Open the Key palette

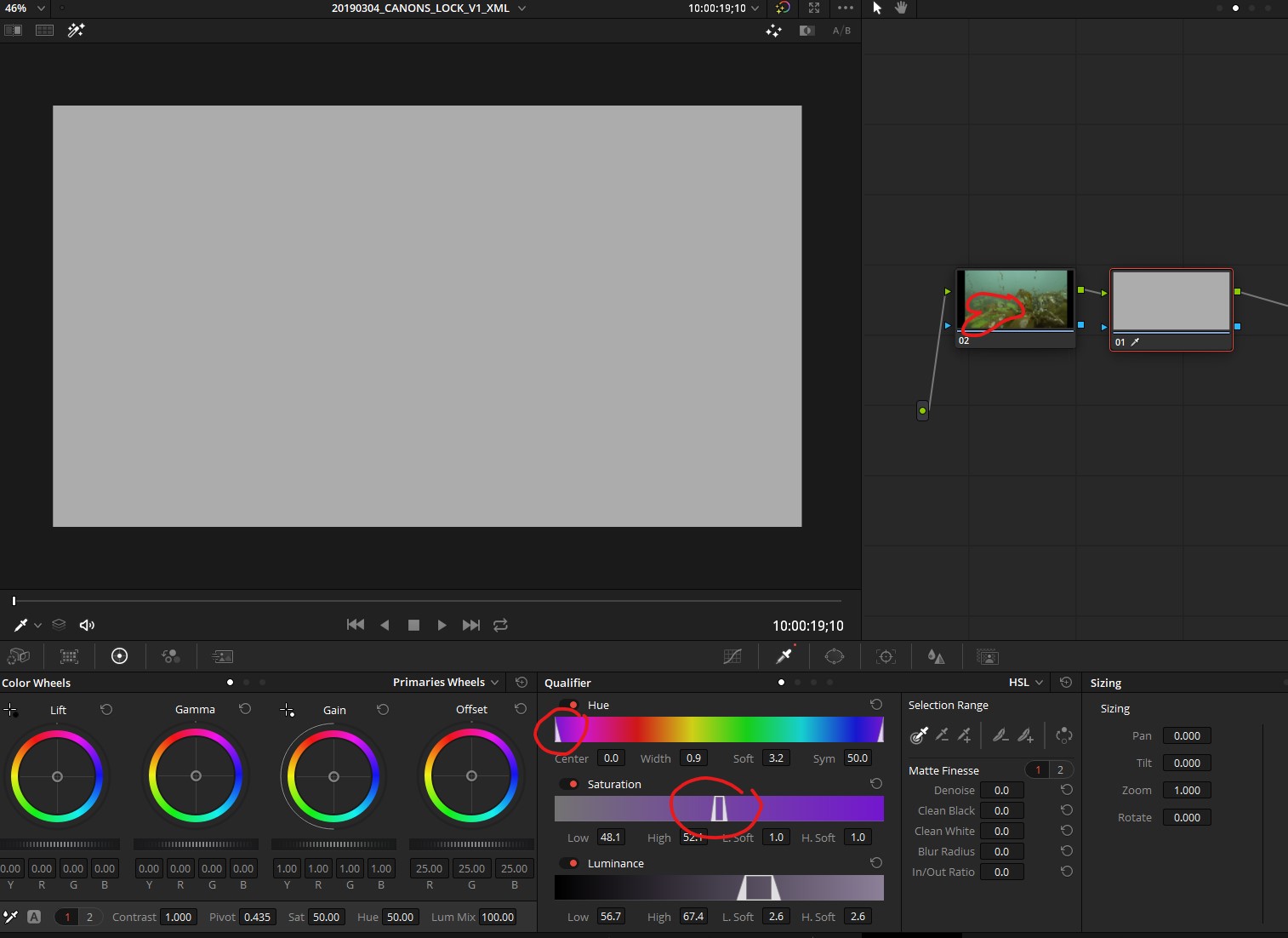[988, 656]
